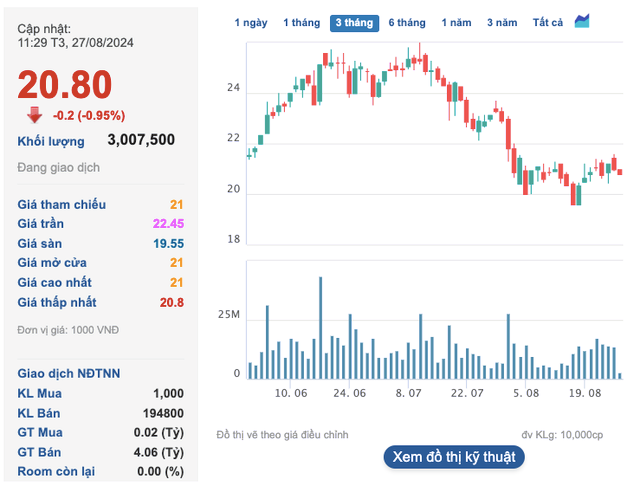Click the current price 20.80
Screen dimensions: 640x487
tap(65, 84)
